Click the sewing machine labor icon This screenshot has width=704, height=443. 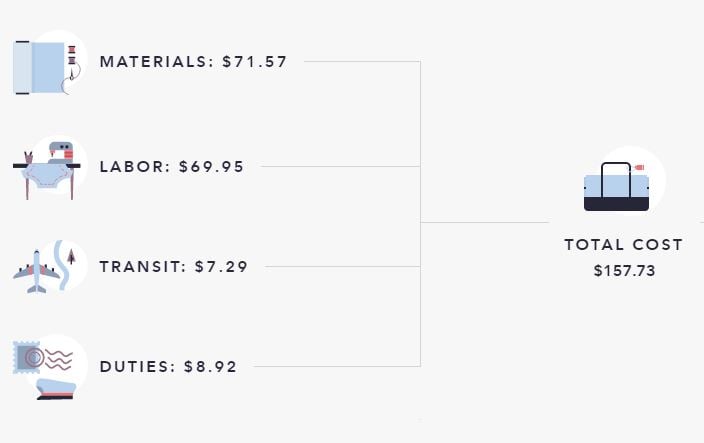tap(49, 168)
